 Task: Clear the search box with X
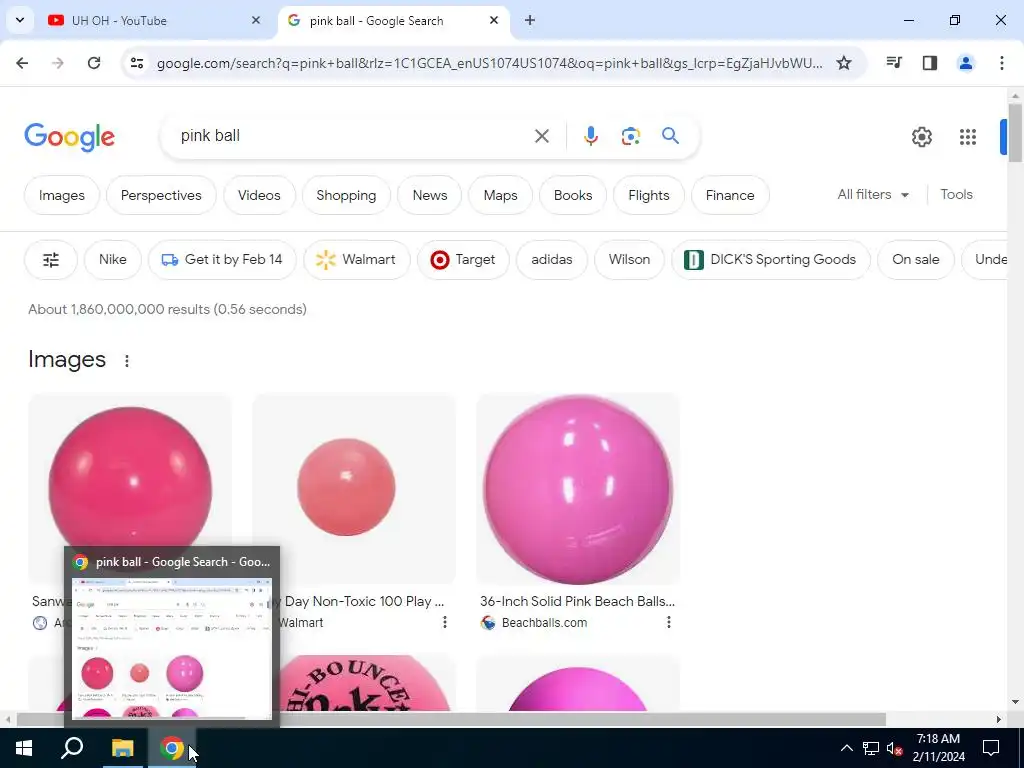pos(541,136)
